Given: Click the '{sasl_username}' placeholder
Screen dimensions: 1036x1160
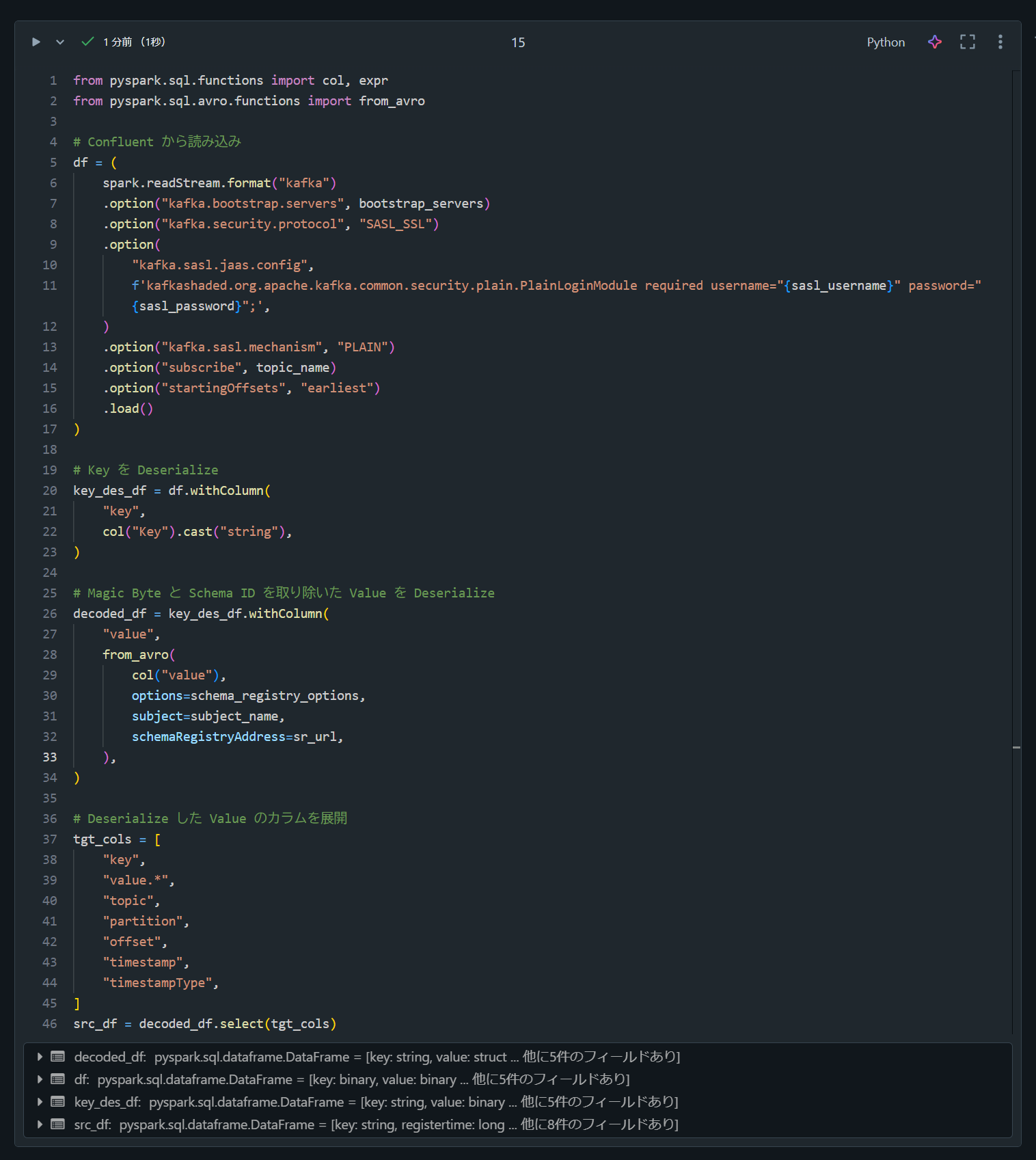Looking at the screenshot, I should 839,286.
